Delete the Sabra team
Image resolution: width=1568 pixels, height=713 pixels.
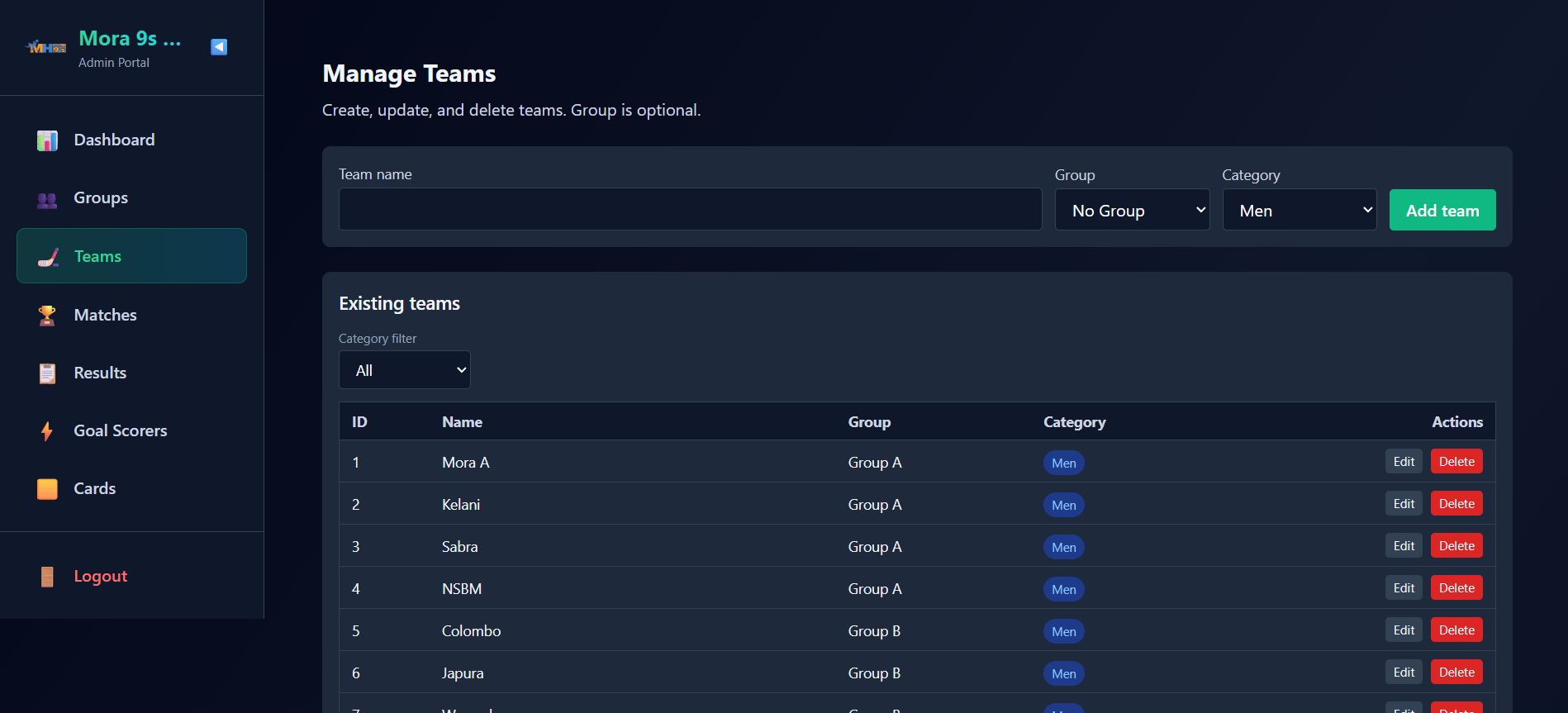click(1456, 546)
